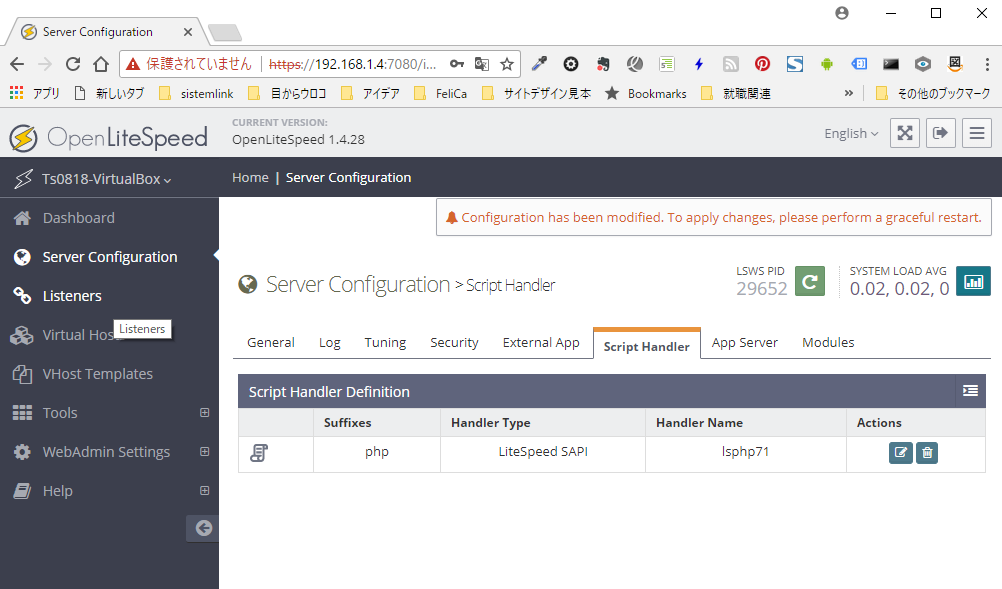
Task: Switch to the Log tab
Action: pyautogui.click(x=330, y=342)
